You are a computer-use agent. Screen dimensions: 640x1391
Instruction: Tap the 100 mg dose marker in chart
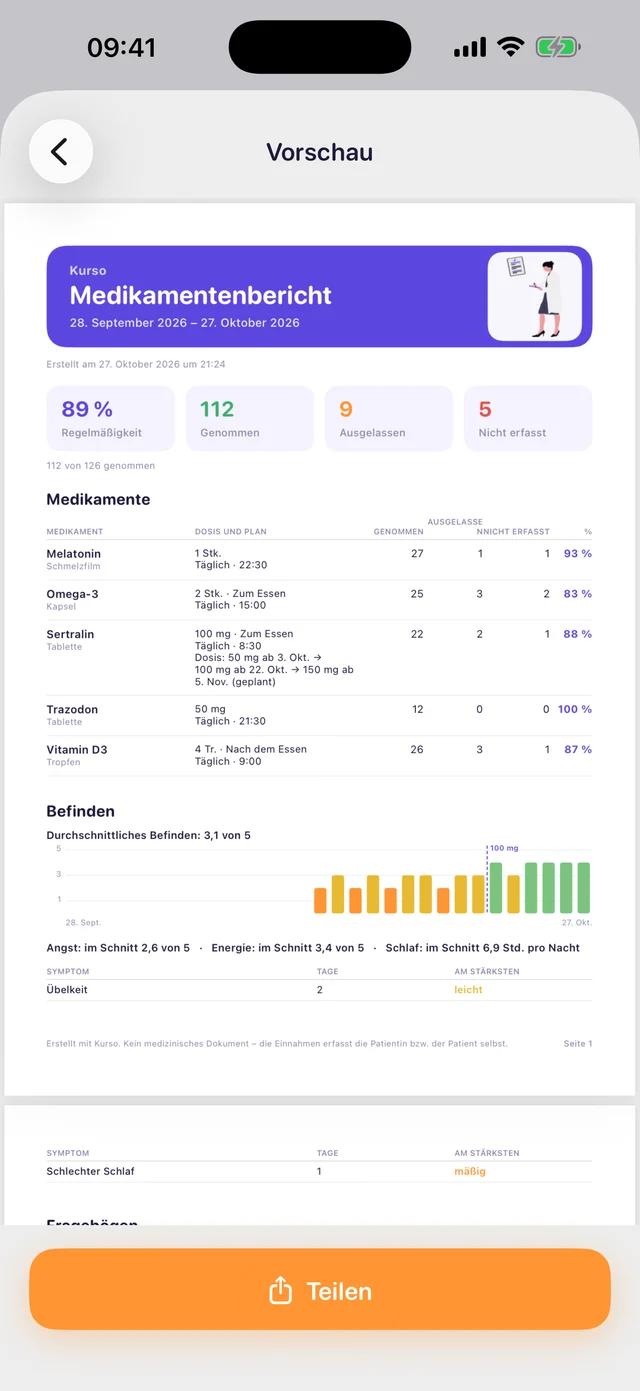504,848
